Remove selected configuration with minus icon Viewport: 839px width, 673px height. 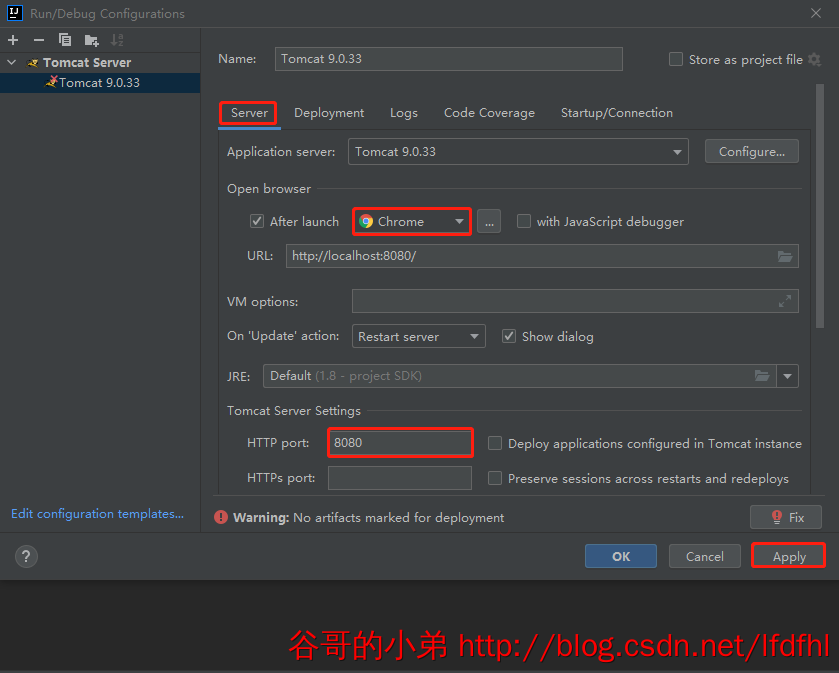(x=39, y=40)
